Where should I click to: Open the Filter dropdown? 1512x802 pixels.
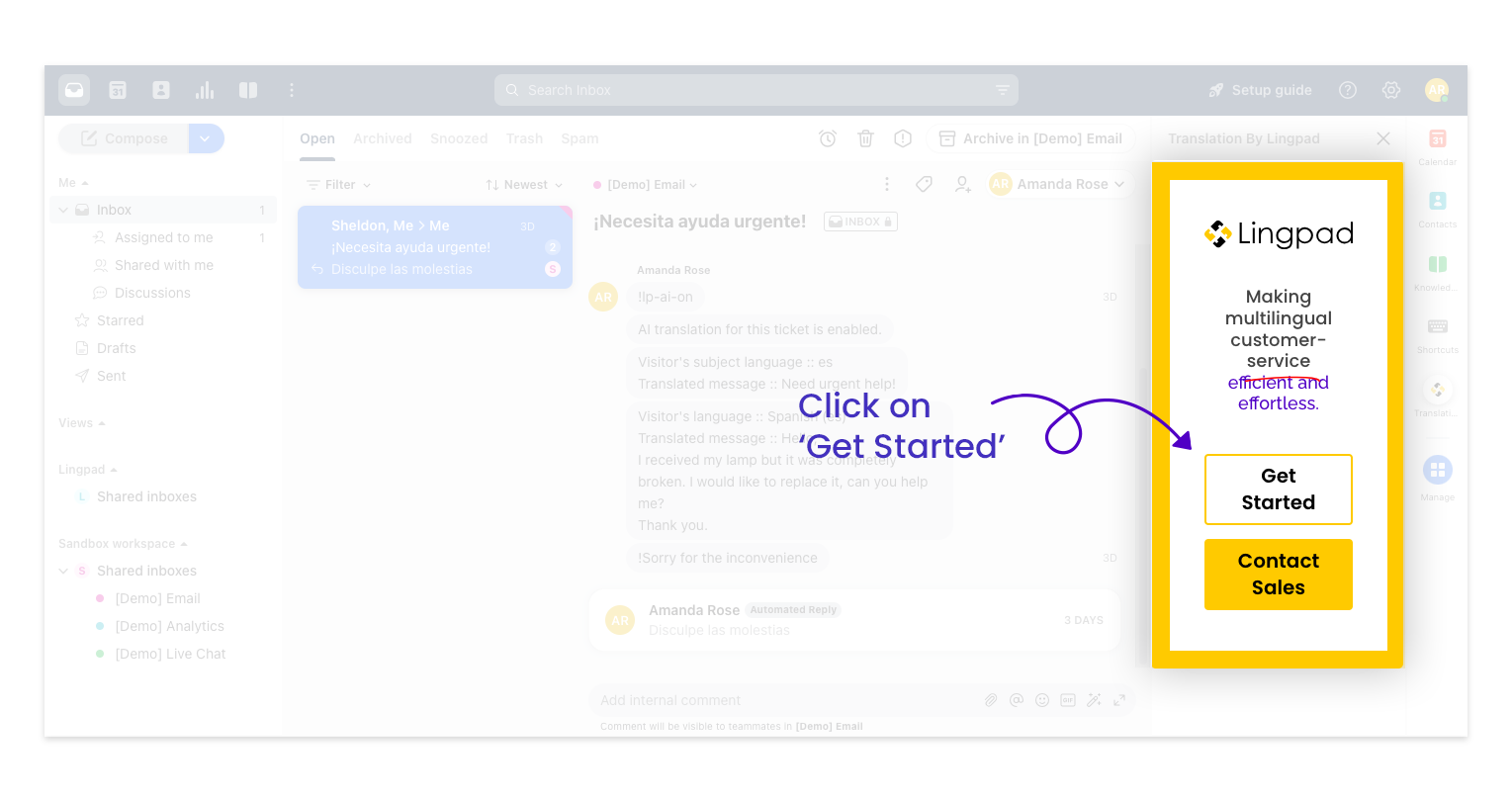click(x=339, y=185)
